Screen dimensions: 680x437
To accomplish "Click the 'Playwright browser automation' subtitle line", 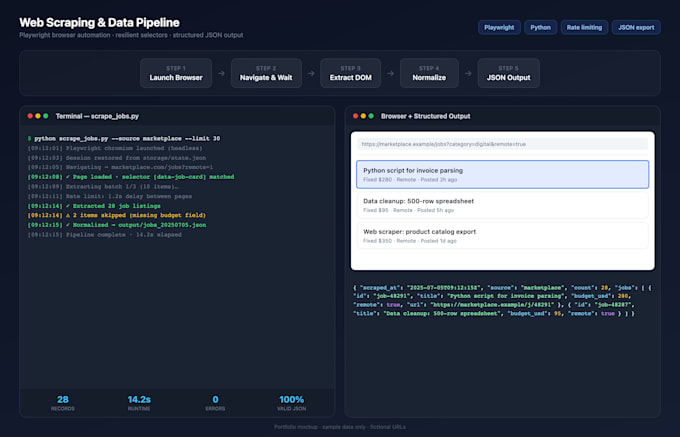I will point(131,35).
